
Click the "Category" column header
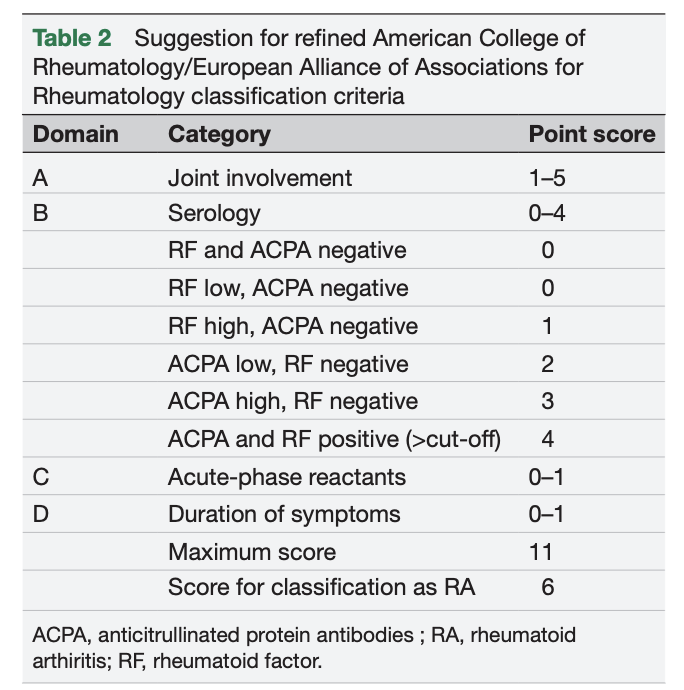[x=219, y=134]
